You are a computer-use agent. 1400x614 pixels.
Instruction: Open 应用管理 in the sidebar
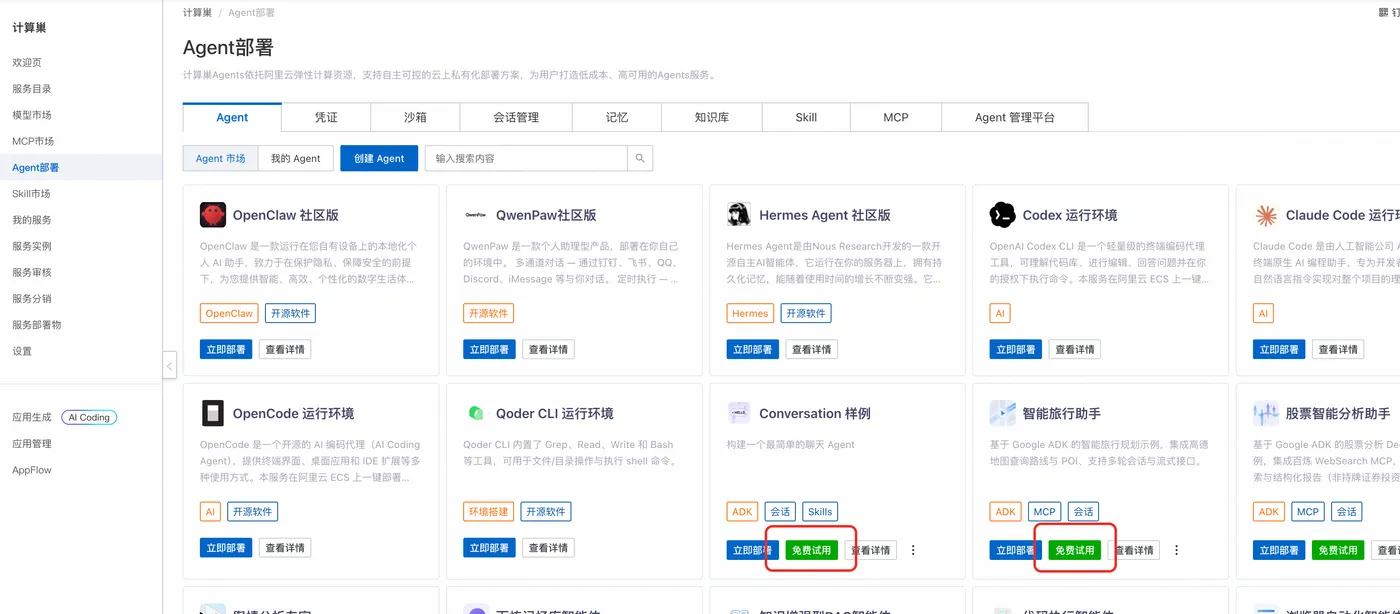32,444
